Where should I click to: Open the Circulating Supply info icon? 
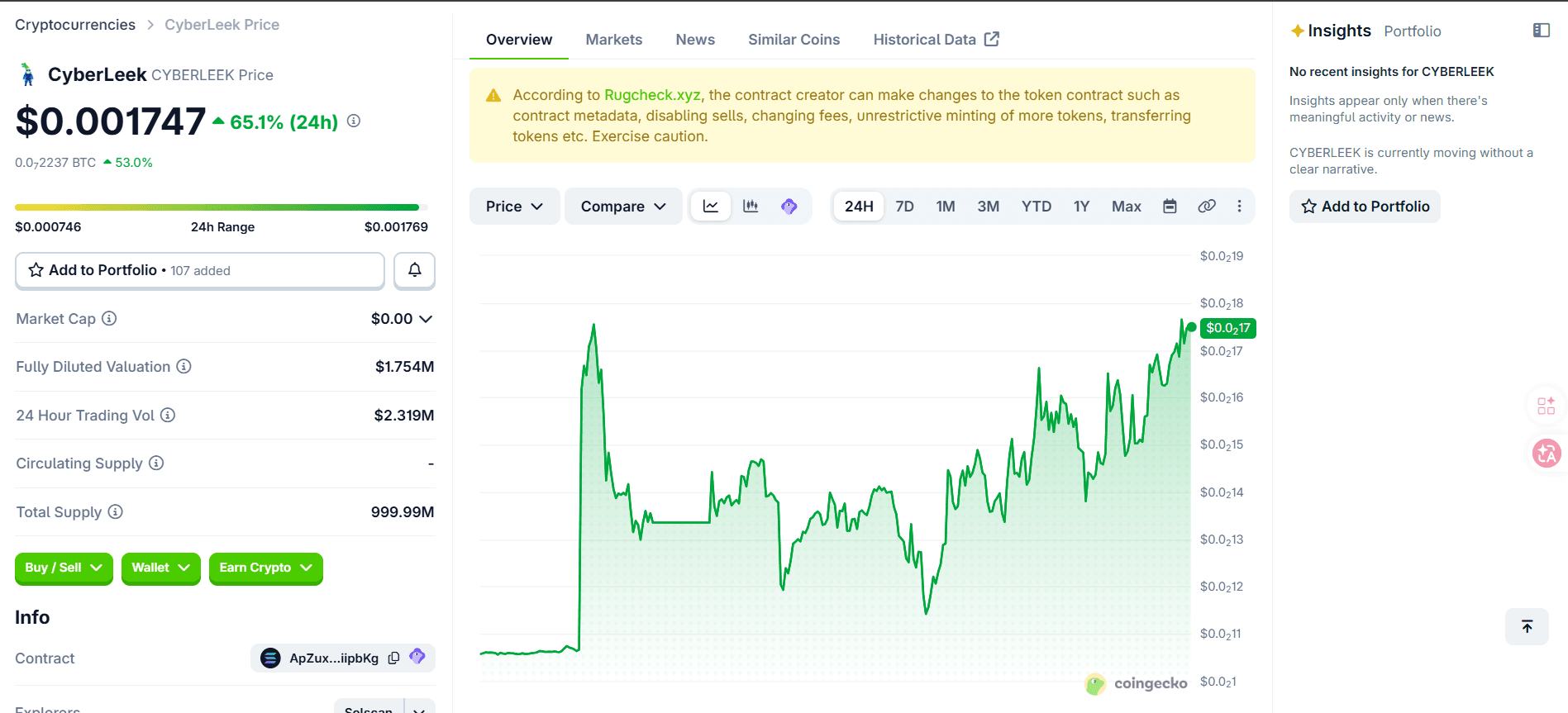coord(156,463)
